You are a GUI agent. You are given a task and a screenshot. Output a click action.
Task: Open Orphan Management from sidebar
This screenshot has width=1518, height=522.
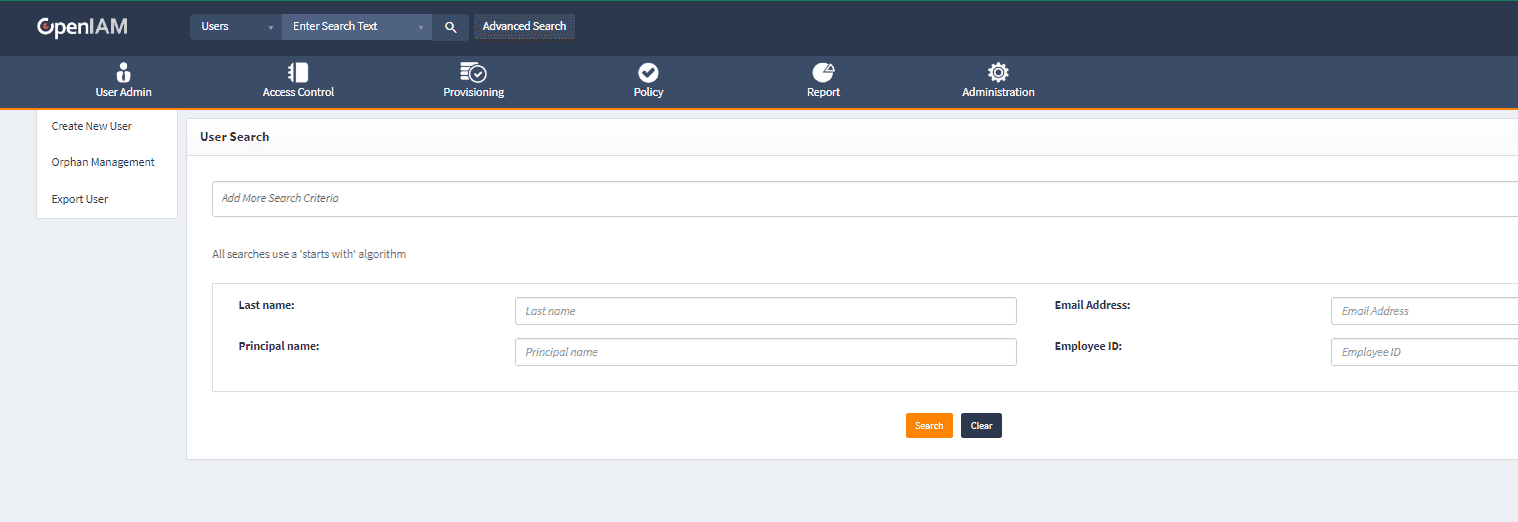click(x=103, y=162)
